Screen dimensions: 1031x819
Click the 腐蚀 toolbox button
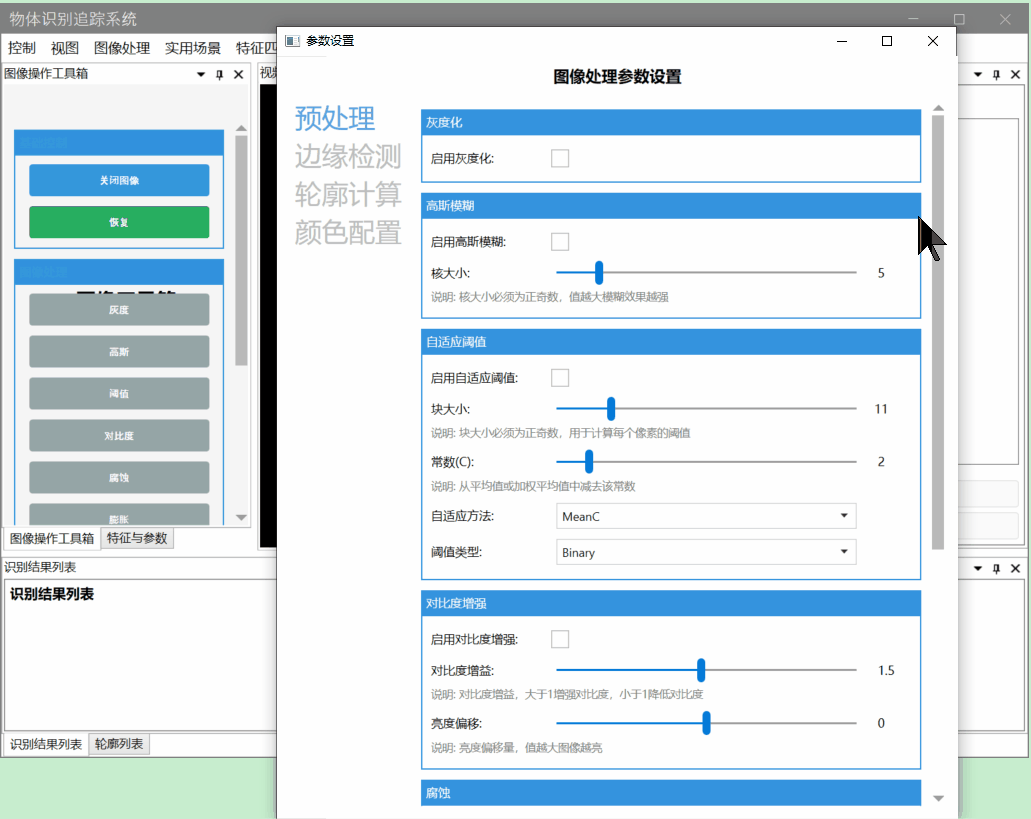[119, 478]
